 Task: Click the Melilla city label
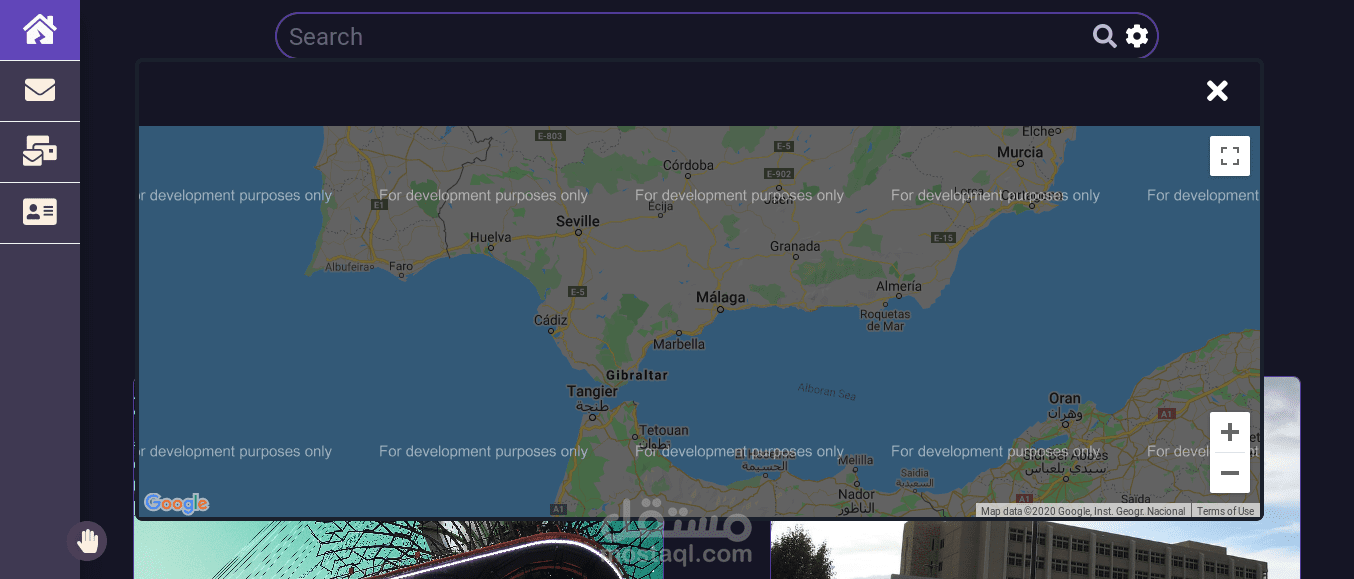coord(856,461)
